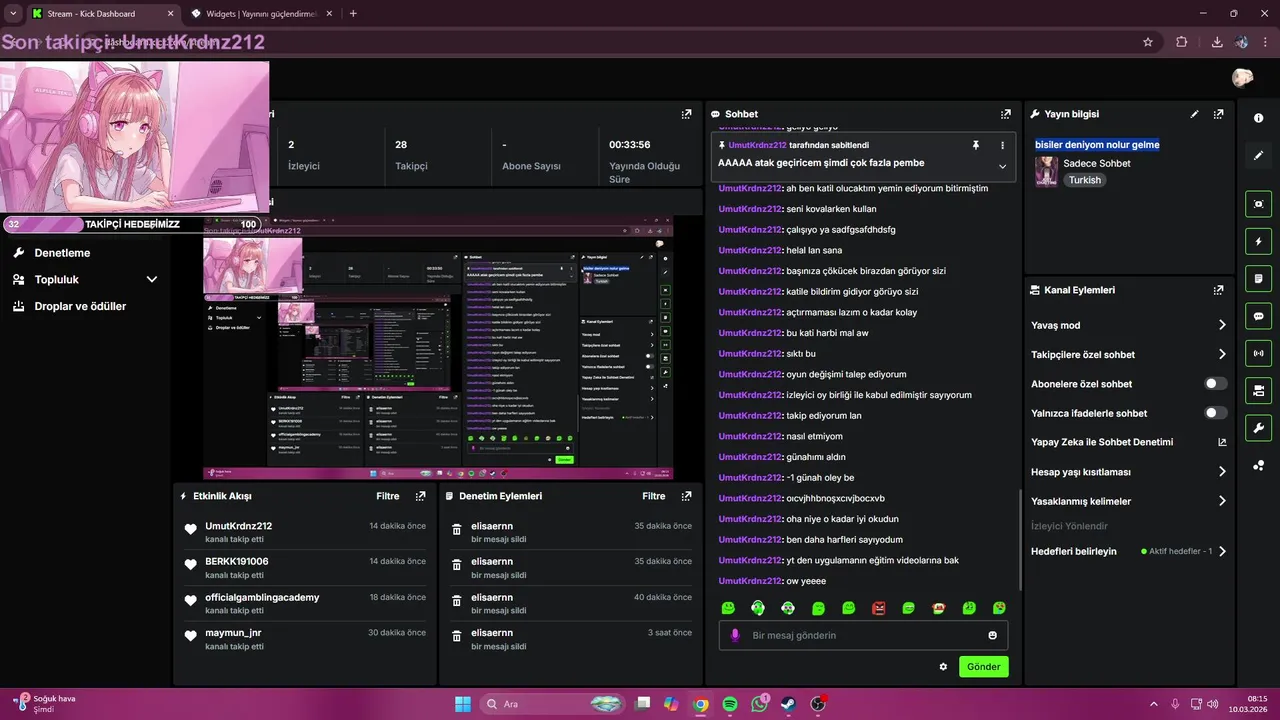
Task: Open WhatsApp from the taskbar
Action: [x=759, y=704]
